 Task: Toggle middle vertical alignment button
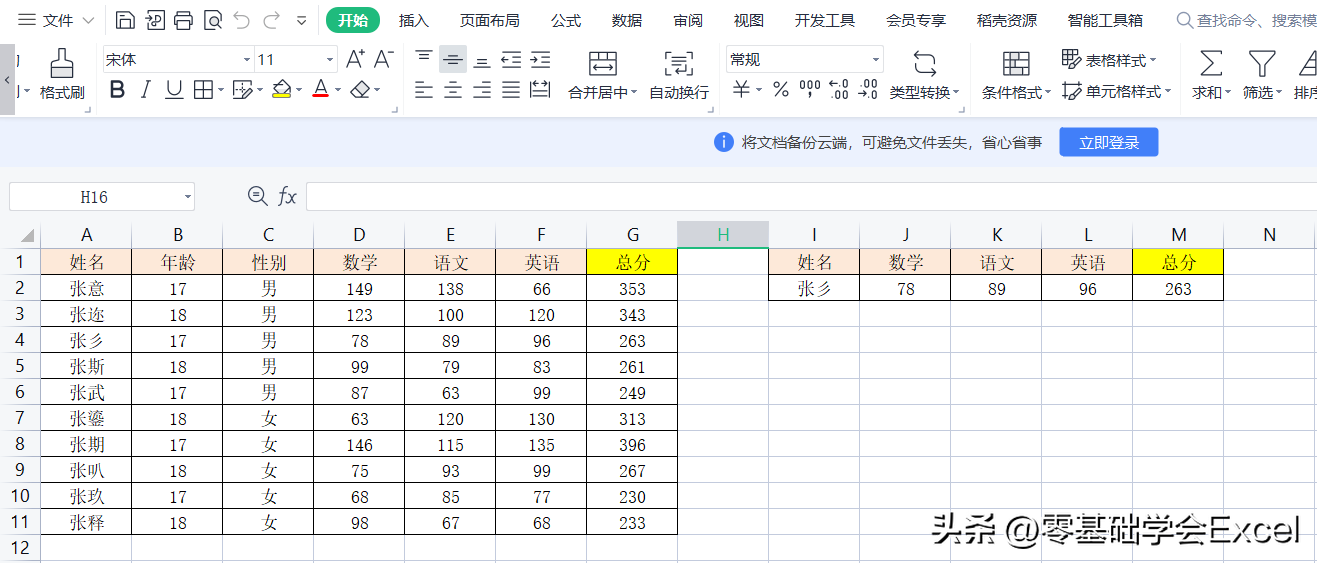point(453,59)
